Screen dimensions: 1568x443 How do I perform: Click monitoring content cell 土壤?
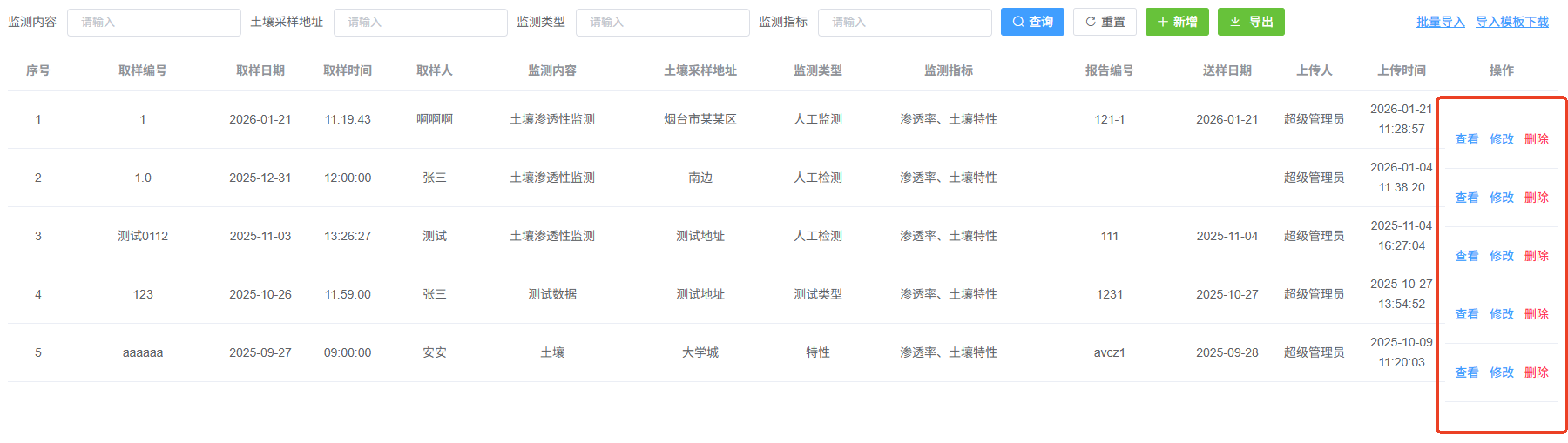coord(552,352)
